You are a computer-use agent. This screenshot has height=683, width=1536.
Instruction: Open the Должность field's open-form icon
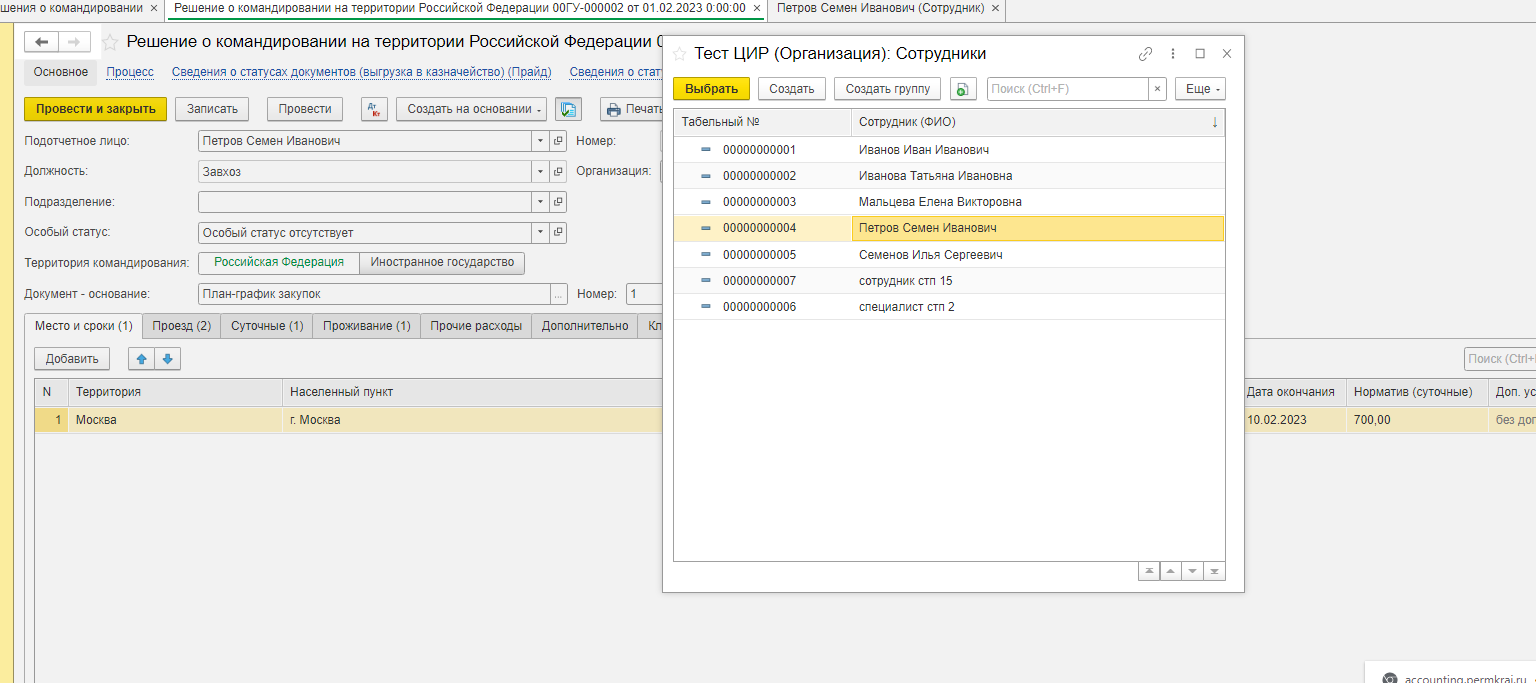559,171
